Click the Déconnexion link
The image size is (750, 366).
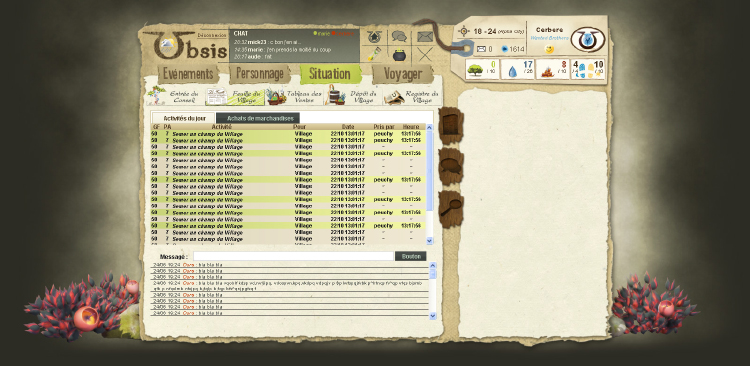[x=211, y=35]
